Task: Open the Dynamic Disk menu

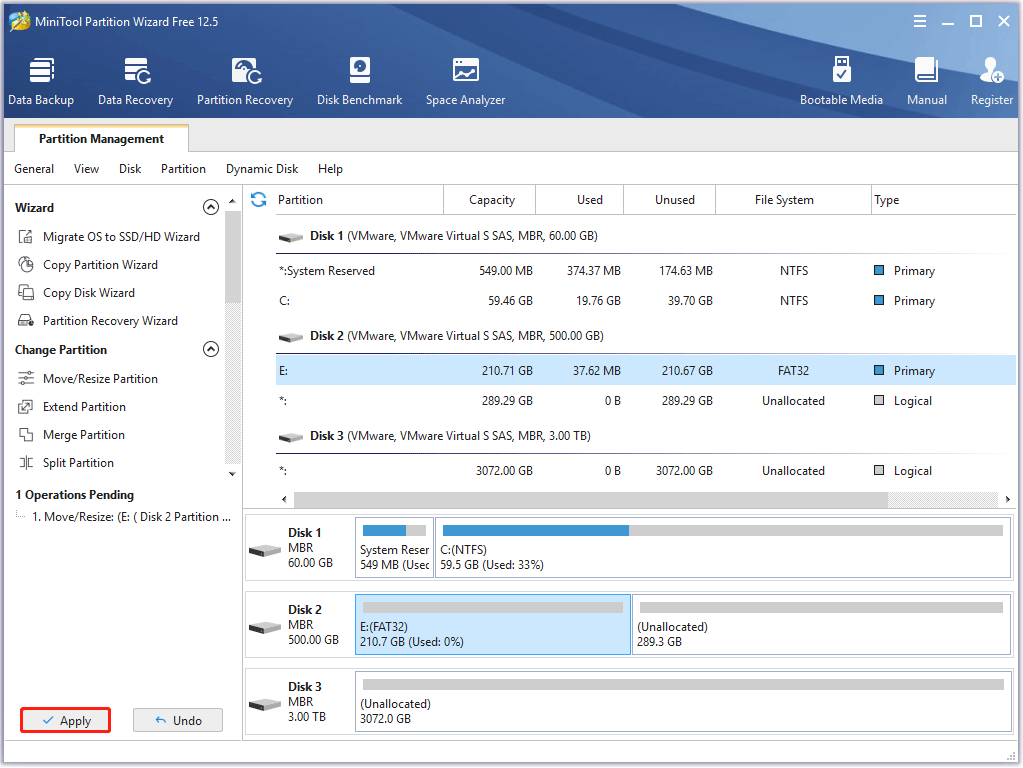Action: pos(262,169)
